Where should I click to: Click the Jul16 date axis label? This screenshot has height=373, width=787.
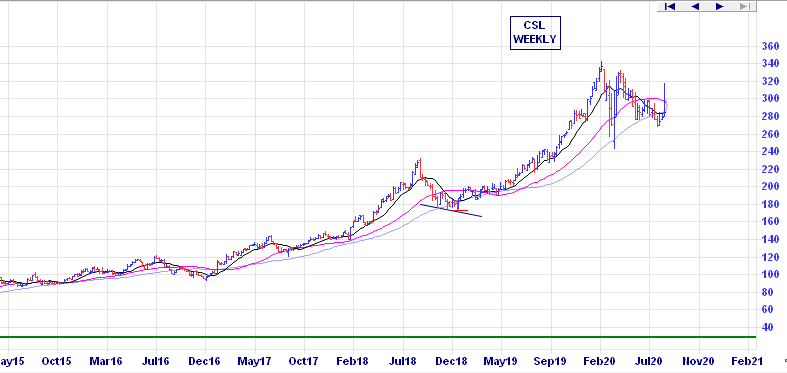(156, 361)
